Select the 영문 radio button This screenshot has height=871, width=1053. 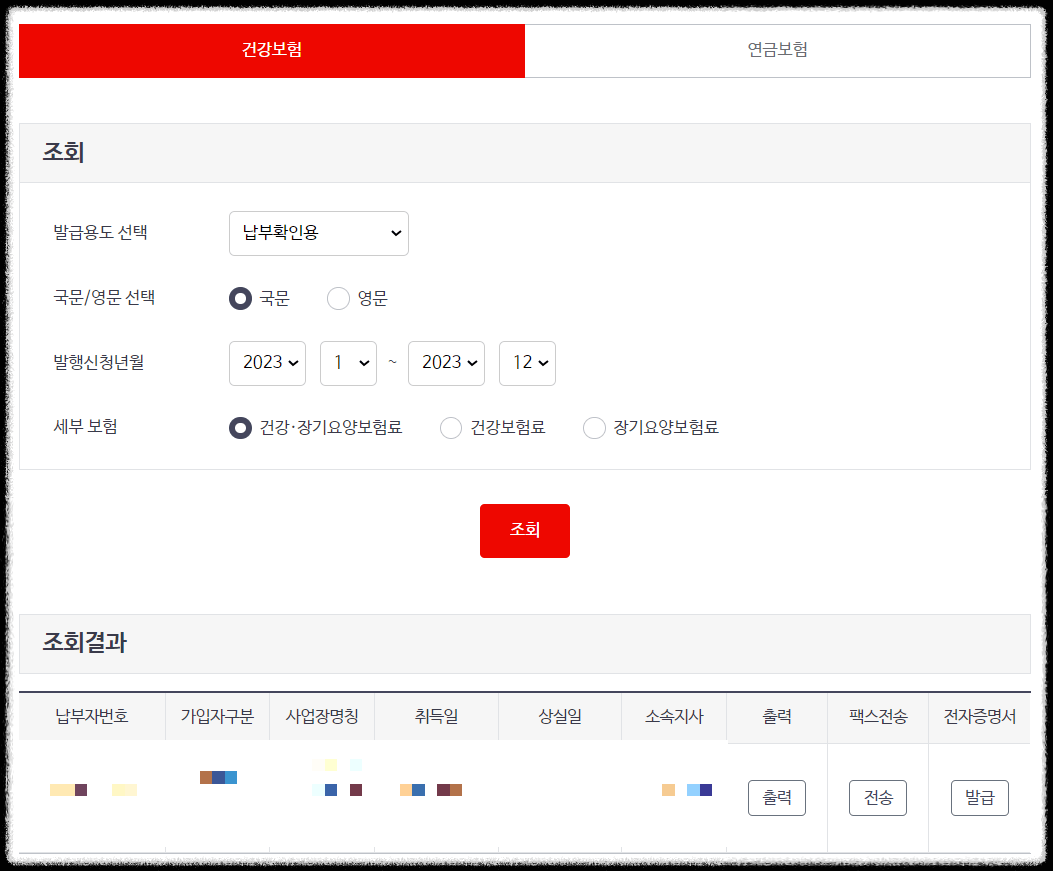338,298
